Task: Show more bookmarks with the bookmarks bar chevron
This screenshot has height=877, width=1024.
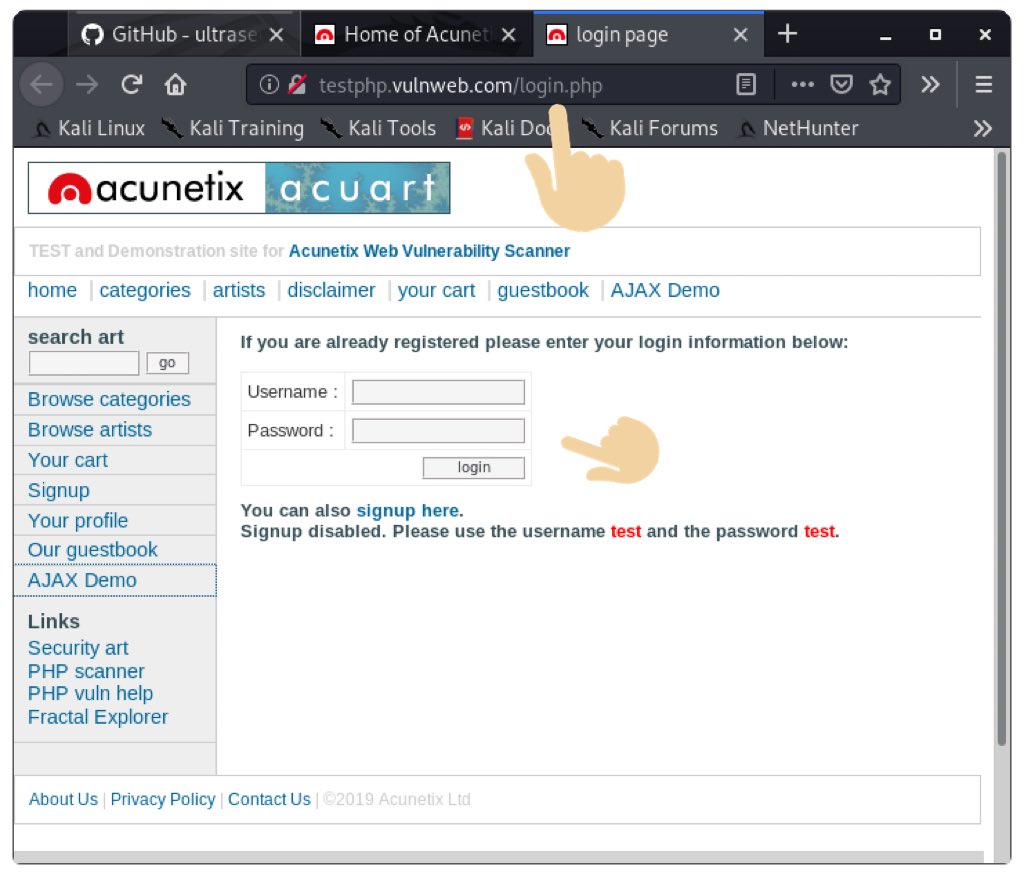Action: [x=982, y=128]
